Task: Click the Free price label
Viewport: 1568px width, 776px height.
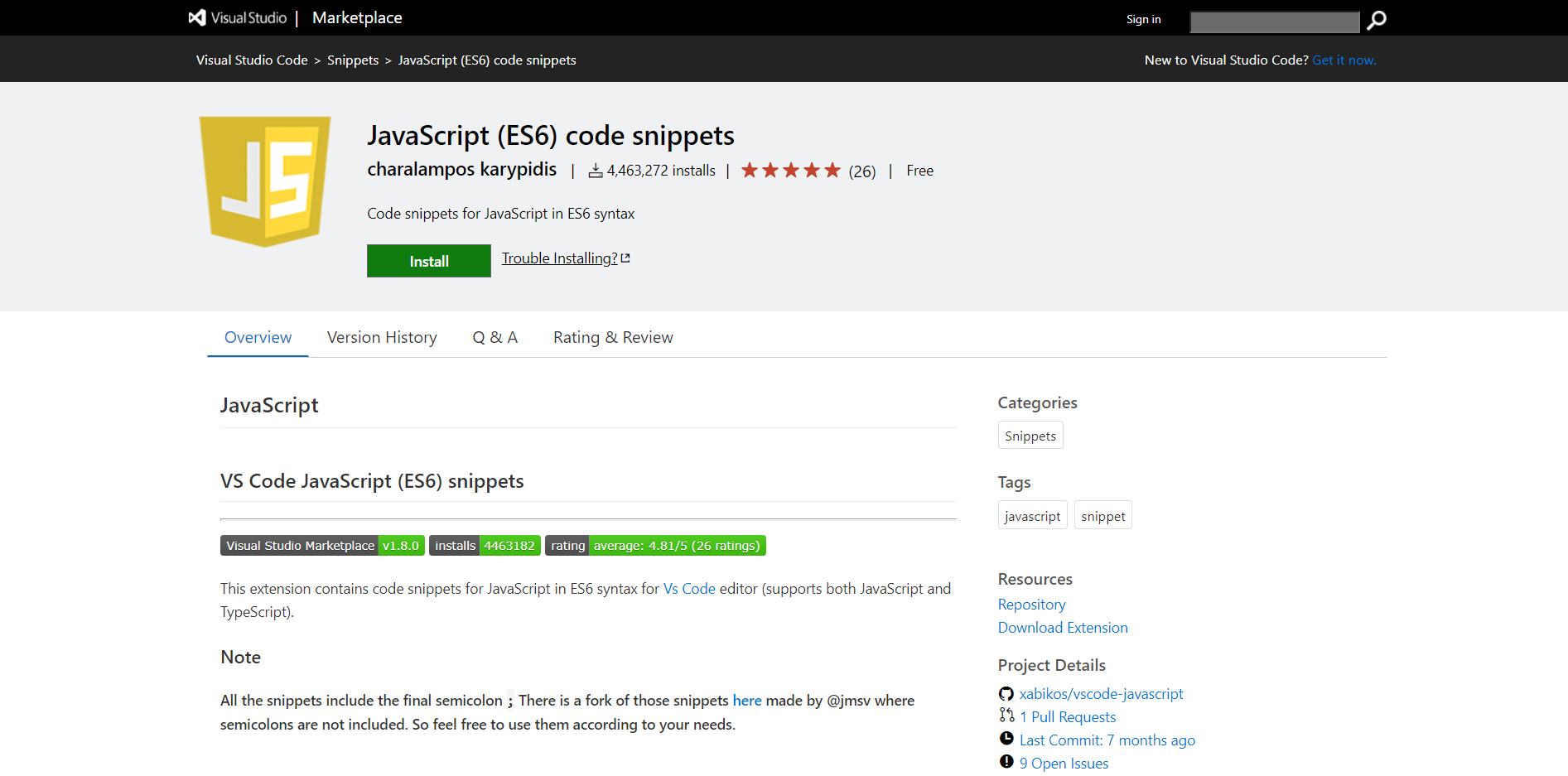Action: pos(919,171)
